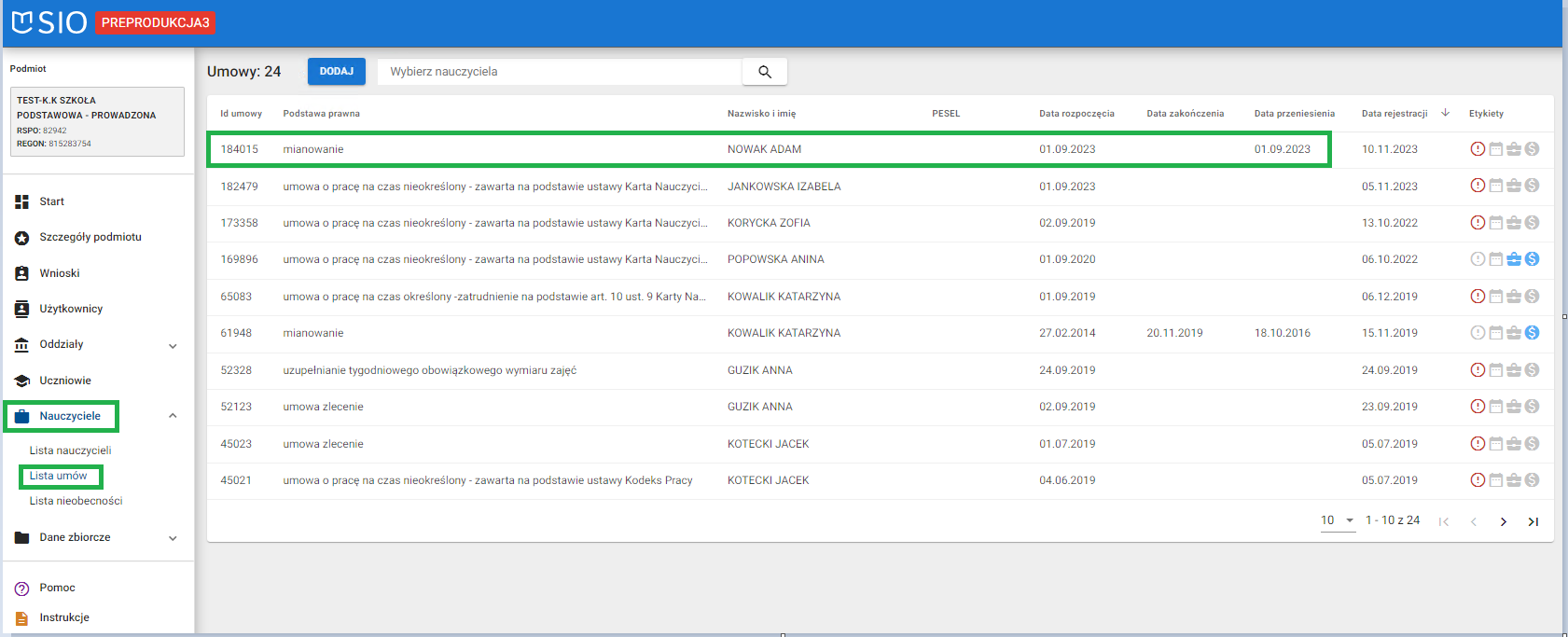
Task: Click the Wybierz nauczyciela search field
Action: pyautogui.click(x=560, y=72)
